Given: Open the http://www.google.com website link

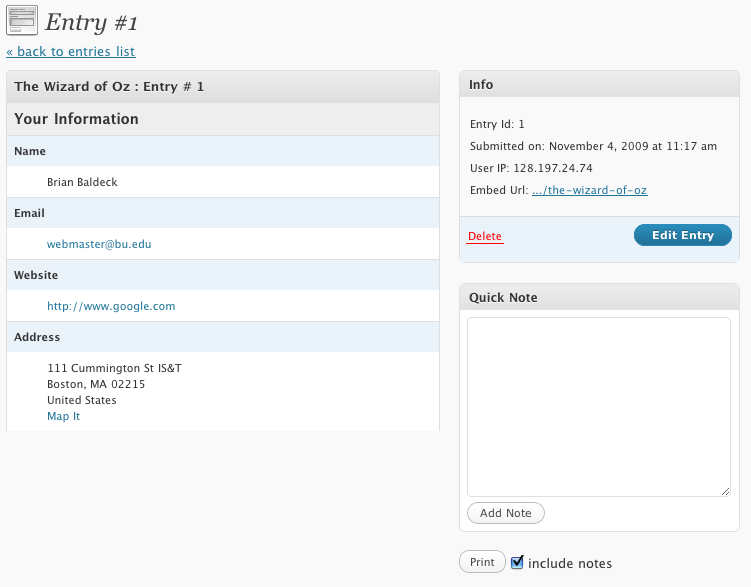Looking at the screenshot, I should pos(111,306).
